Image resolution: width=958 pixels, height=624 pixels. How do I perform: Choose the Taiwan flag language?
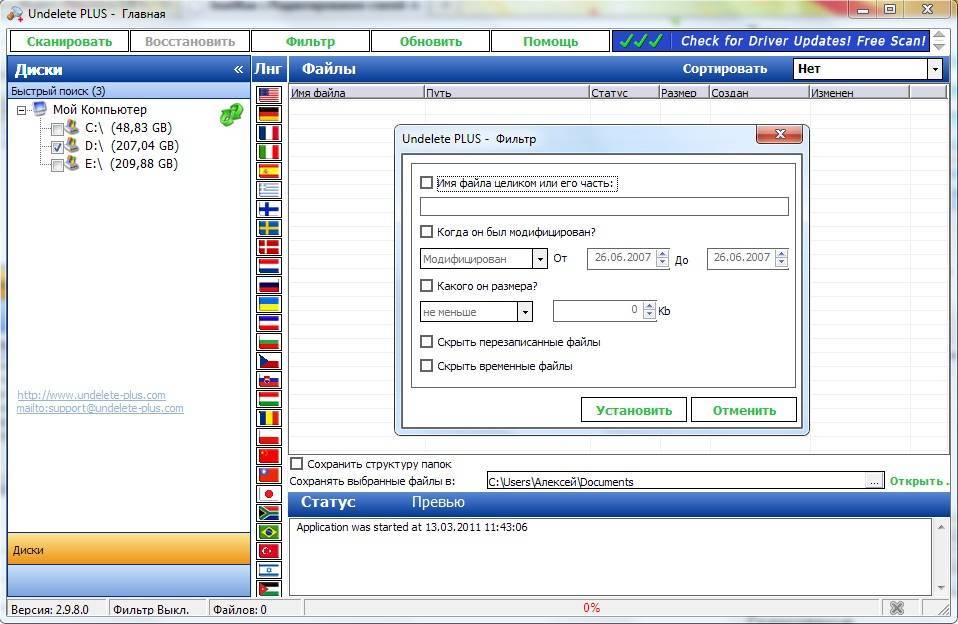(x=269, y=474)
